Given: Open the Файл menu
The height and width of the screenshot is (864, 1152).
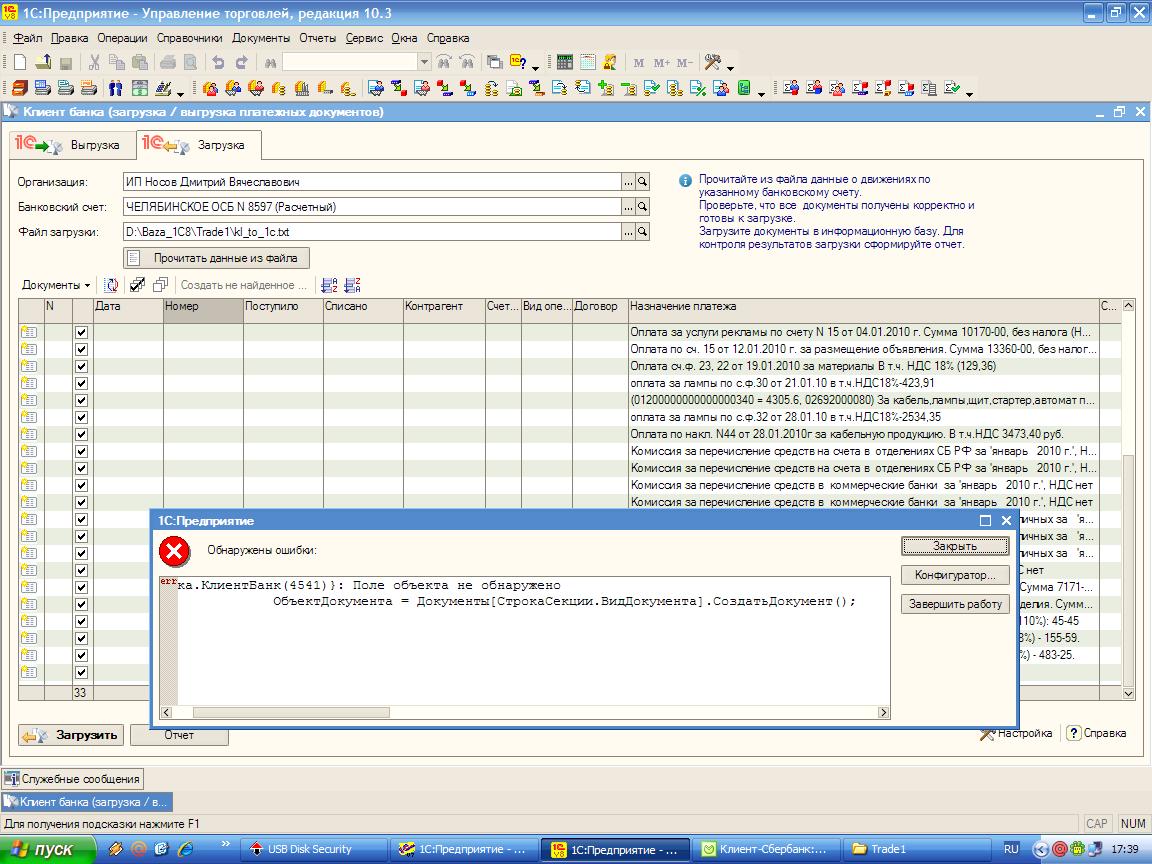Looking at the screenshot, I should [28, 38].
